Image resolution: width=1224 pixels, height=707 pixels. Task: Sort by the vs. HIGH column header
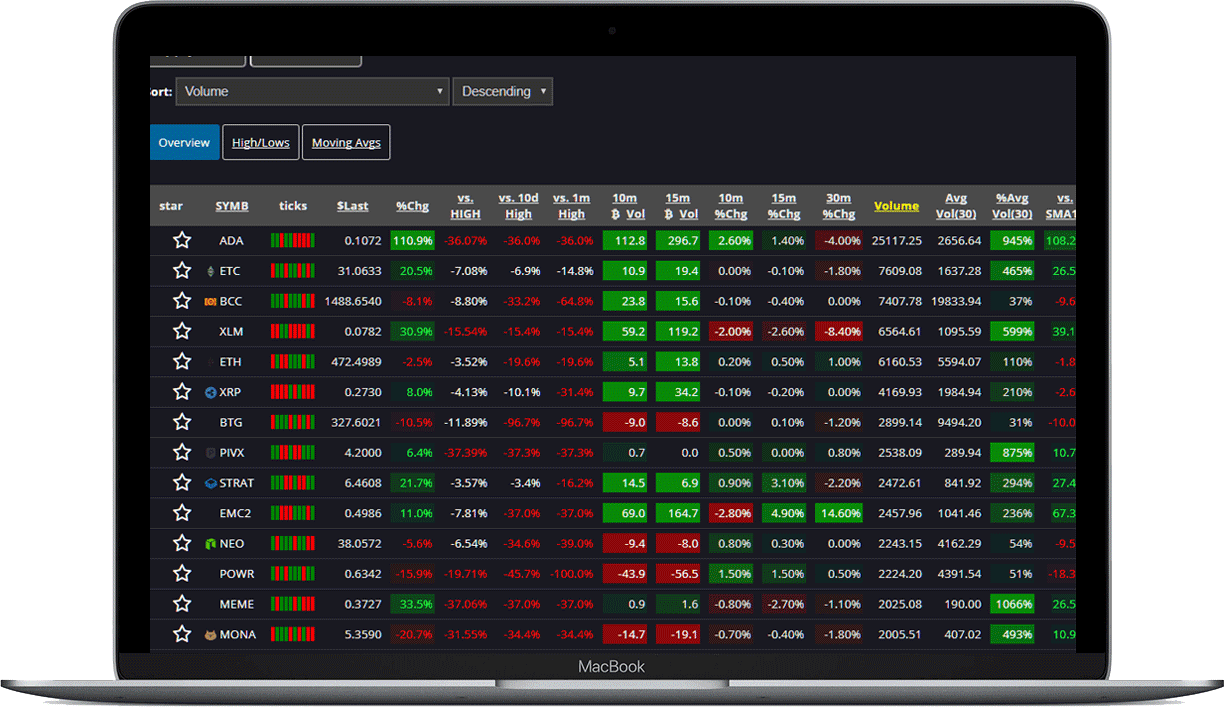point(465,206)
